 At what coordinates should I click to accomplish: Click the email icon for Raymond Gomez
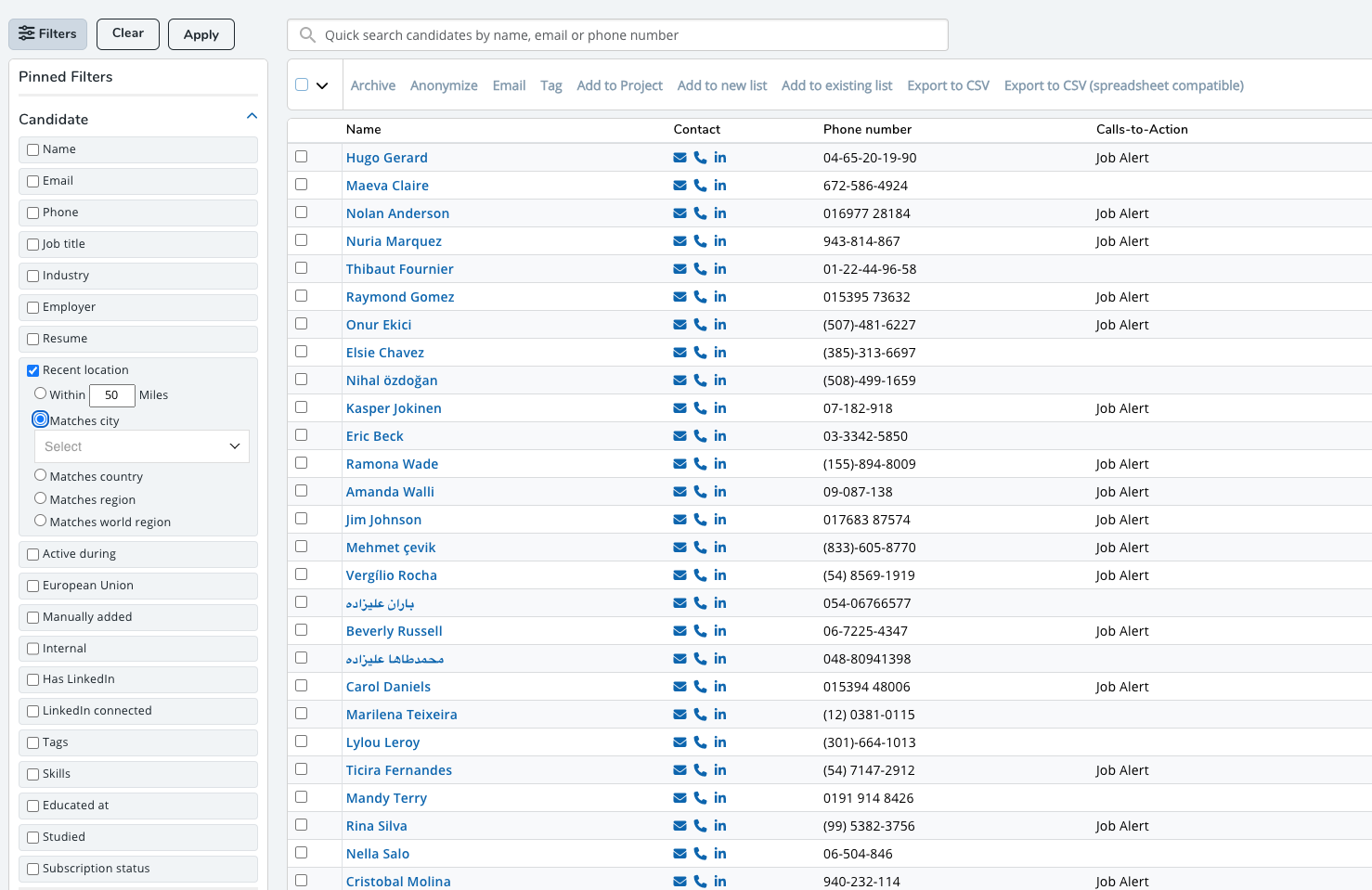pyautogui.click(x=680, y=297)
